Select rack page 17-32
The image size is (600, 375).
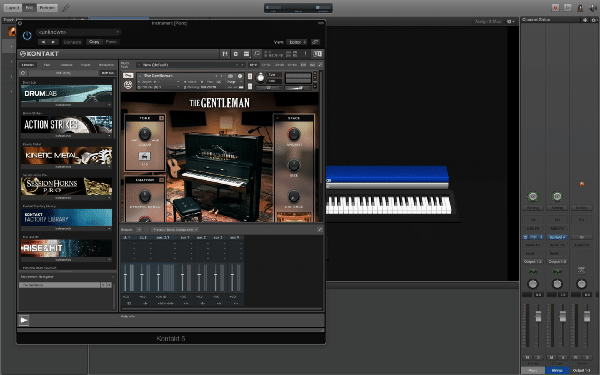pyautogui.click(x=266, y=65)
